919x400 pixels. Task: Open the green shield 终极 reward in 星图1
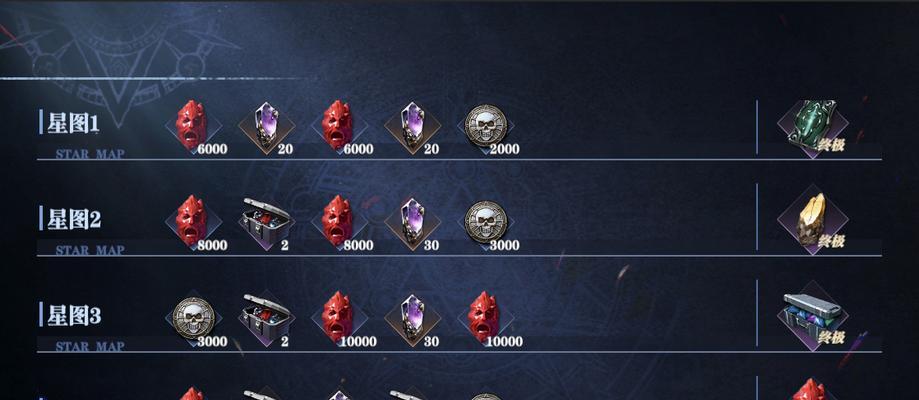click(x=813, y=124)
